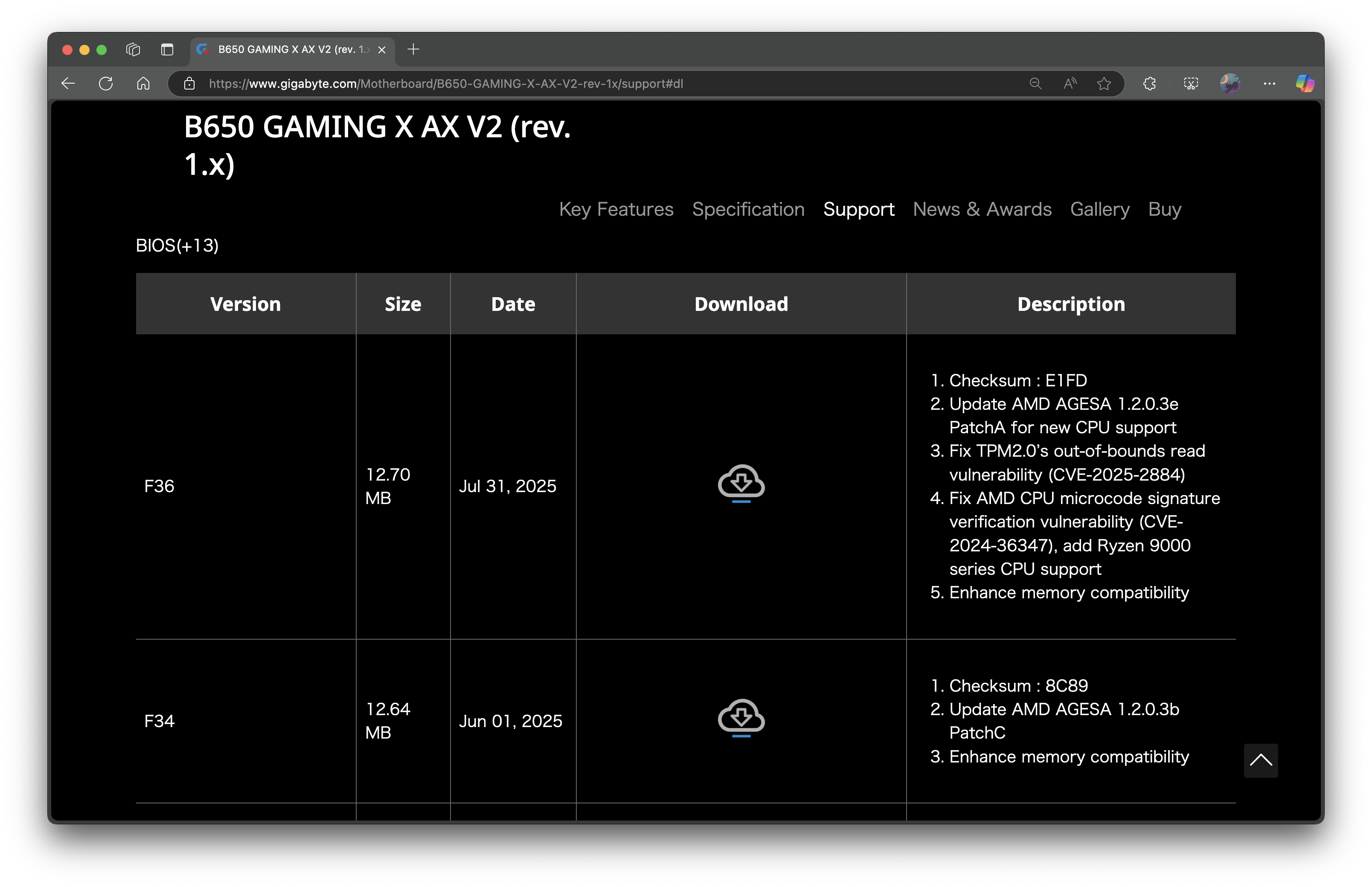This screenshot has height=887, width=1372.
Task: Open the Buy section
Action: click(1164, 209)
